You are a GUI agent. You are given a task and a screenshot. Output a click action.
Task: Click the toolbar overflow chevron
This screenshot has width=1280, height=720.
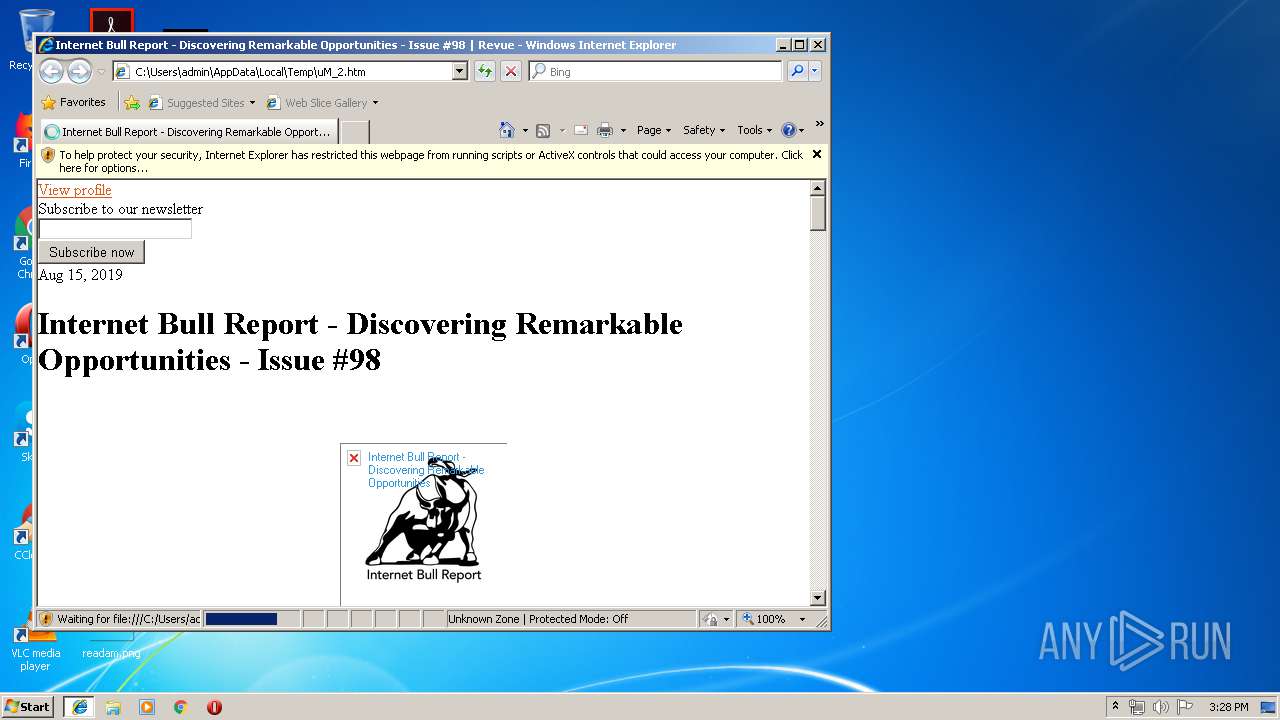coord(819,125)
